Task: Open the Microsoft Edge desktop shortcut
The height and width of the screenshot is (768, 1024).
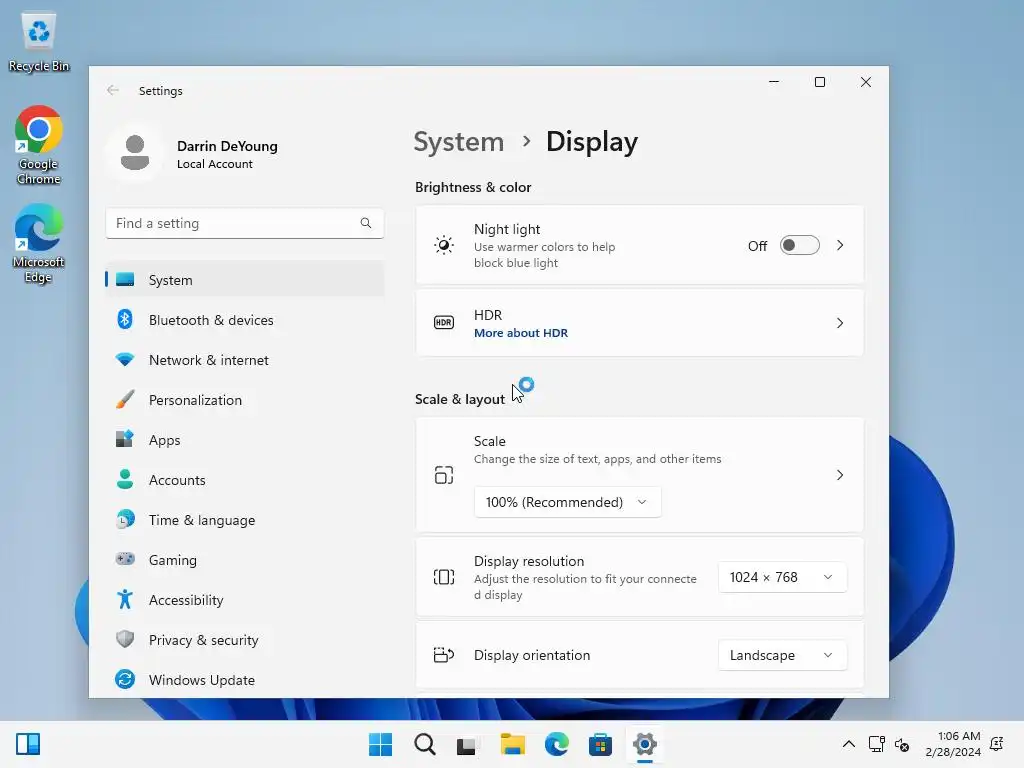Action: tap(39, 243)
